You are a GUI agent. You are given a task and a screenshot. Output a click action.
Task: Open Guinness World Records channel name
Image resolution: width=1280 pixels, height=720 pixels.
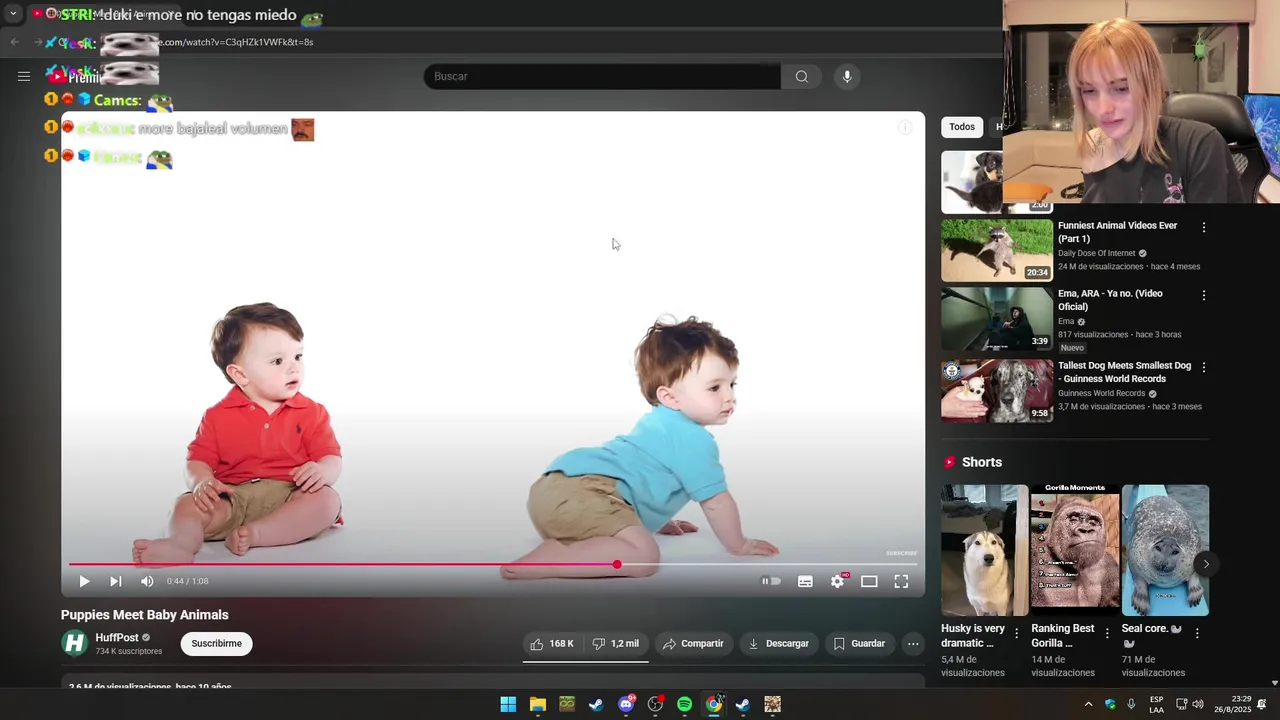[1101, 393]
